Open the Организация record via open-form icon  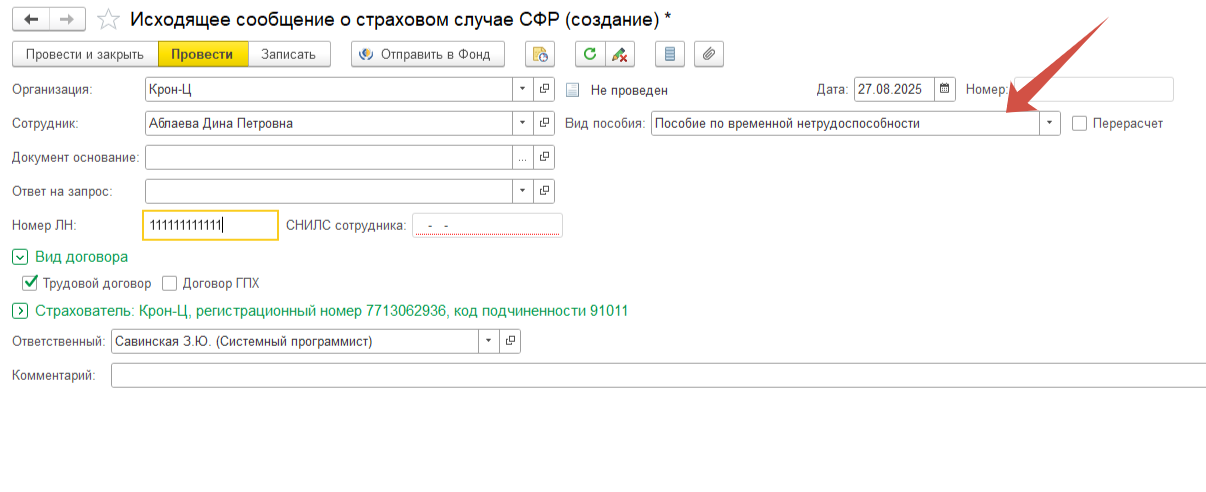(545, 89)
